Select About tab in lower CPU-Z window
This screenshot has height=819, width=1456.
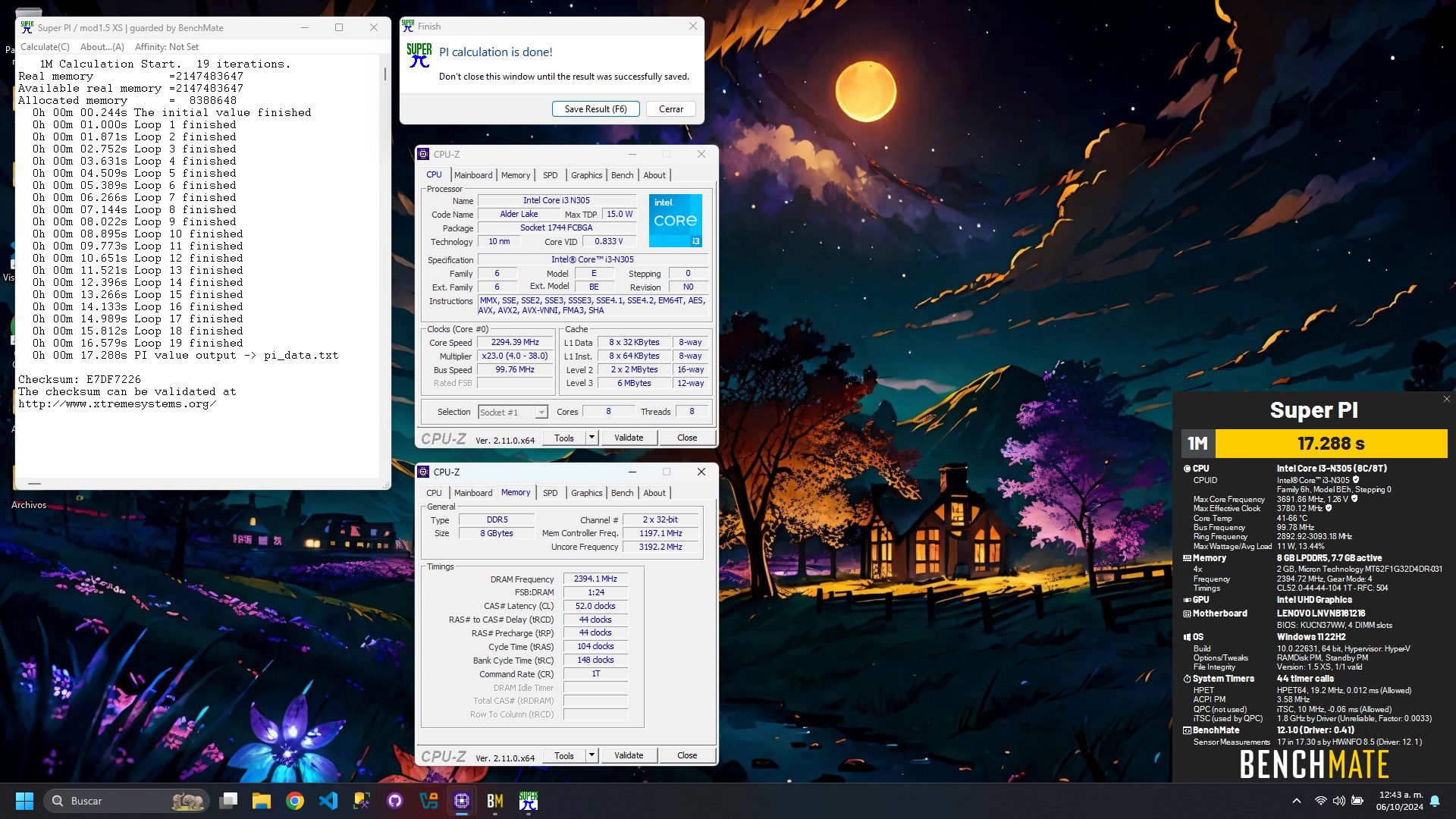[654, 493]
